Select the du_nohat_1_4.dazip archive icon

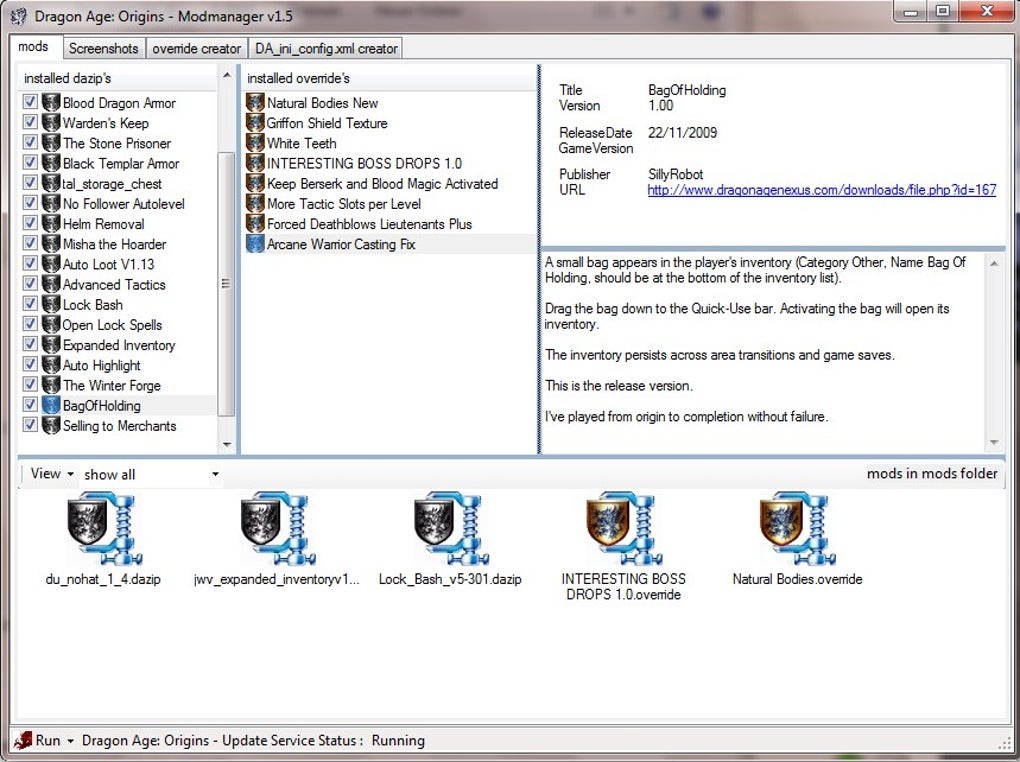pos(104,528)
